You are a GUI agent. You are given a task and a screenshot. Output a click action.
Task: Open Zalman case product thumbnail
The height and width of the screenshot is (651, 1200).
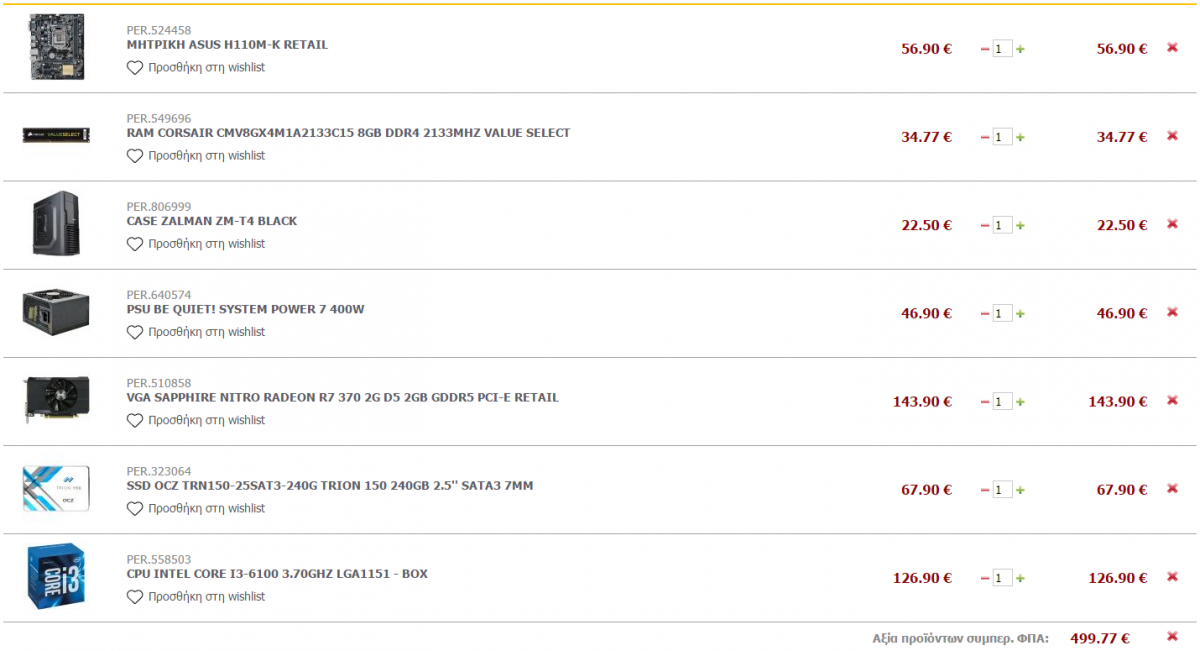(x=56, y=224)
